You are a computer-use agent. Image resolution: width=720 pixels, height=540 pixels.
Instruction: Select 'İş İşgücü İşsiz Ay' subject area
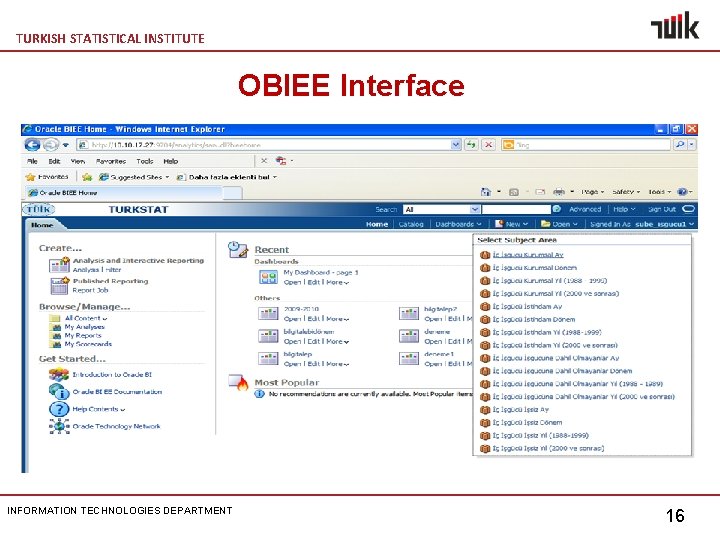tap(520, 410)
